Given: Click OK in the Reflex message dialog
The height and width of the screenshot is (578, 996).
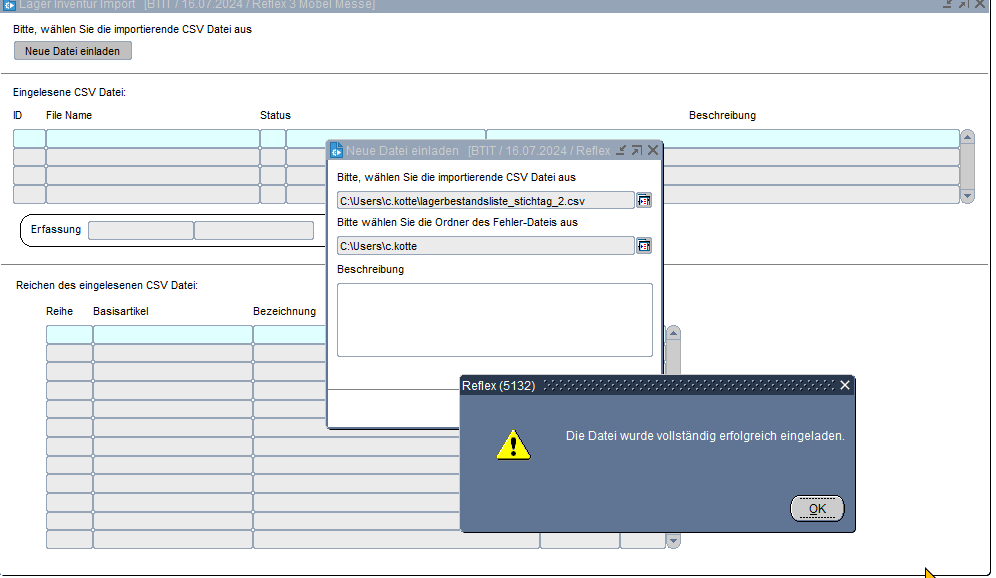Looking at the screenshot, I should click(817, 508).
